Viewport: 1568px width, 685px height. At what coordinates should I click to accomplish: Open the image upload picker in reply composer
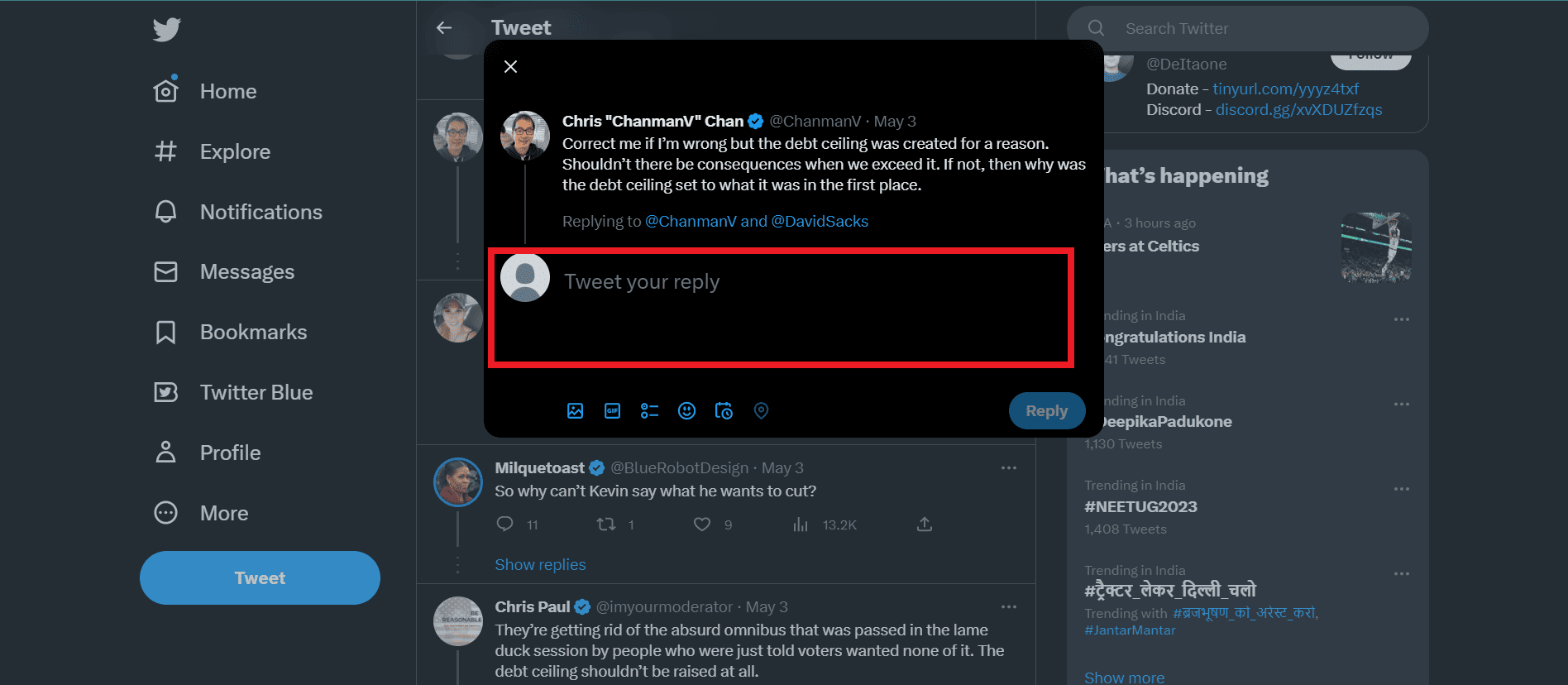click(576, 410)
